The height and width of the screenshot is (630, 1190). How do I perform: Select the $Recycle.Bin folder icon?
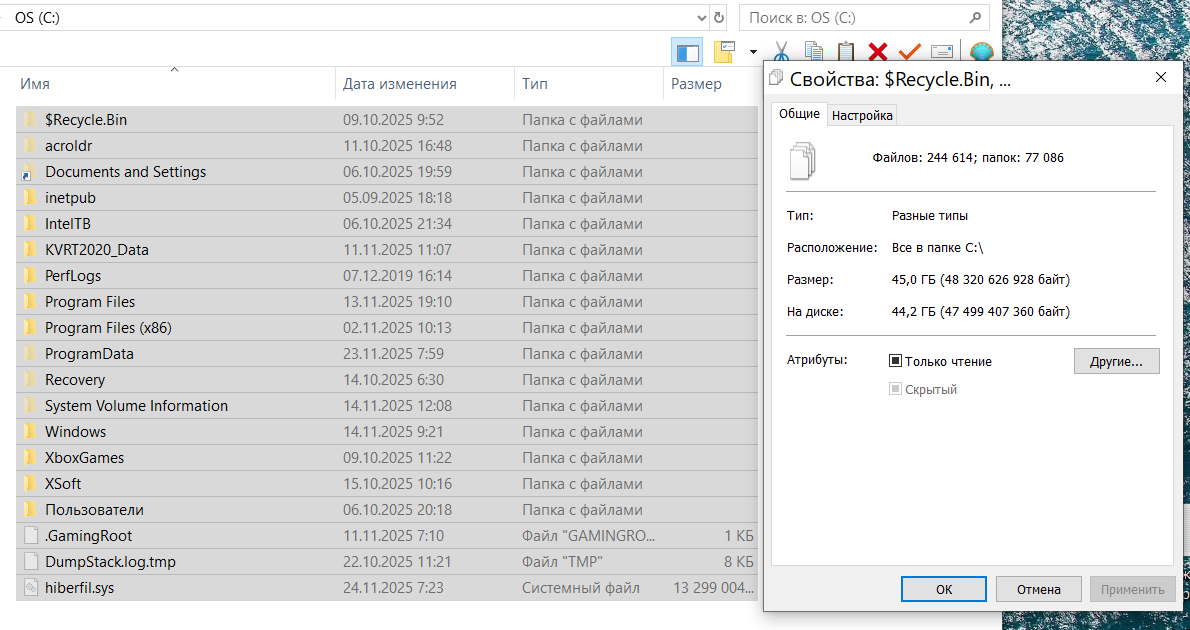[30, 119]
